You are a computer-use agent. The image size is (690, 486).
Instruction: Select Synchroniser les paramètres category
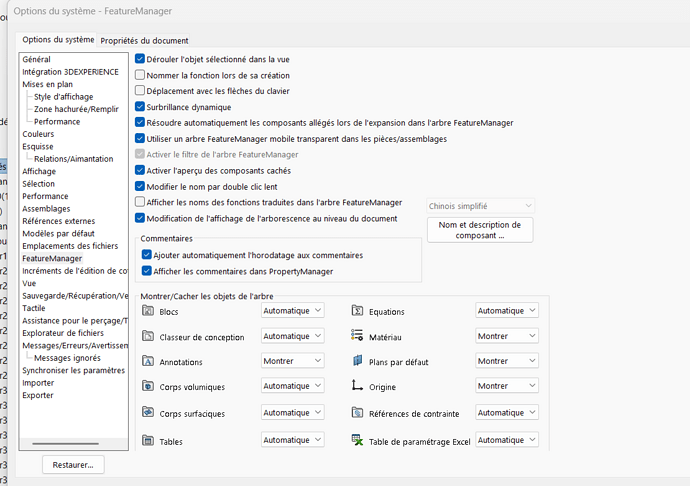73,370
